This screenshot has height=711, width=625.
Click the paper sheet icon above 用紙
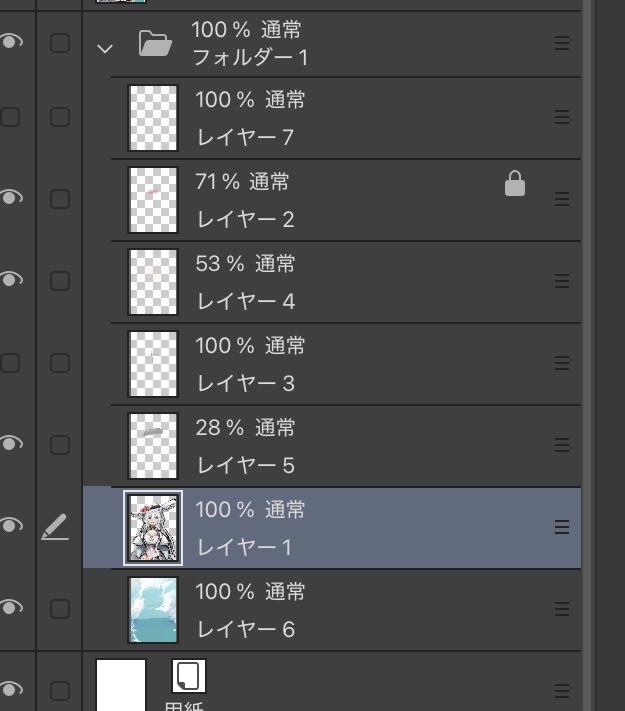189,676
